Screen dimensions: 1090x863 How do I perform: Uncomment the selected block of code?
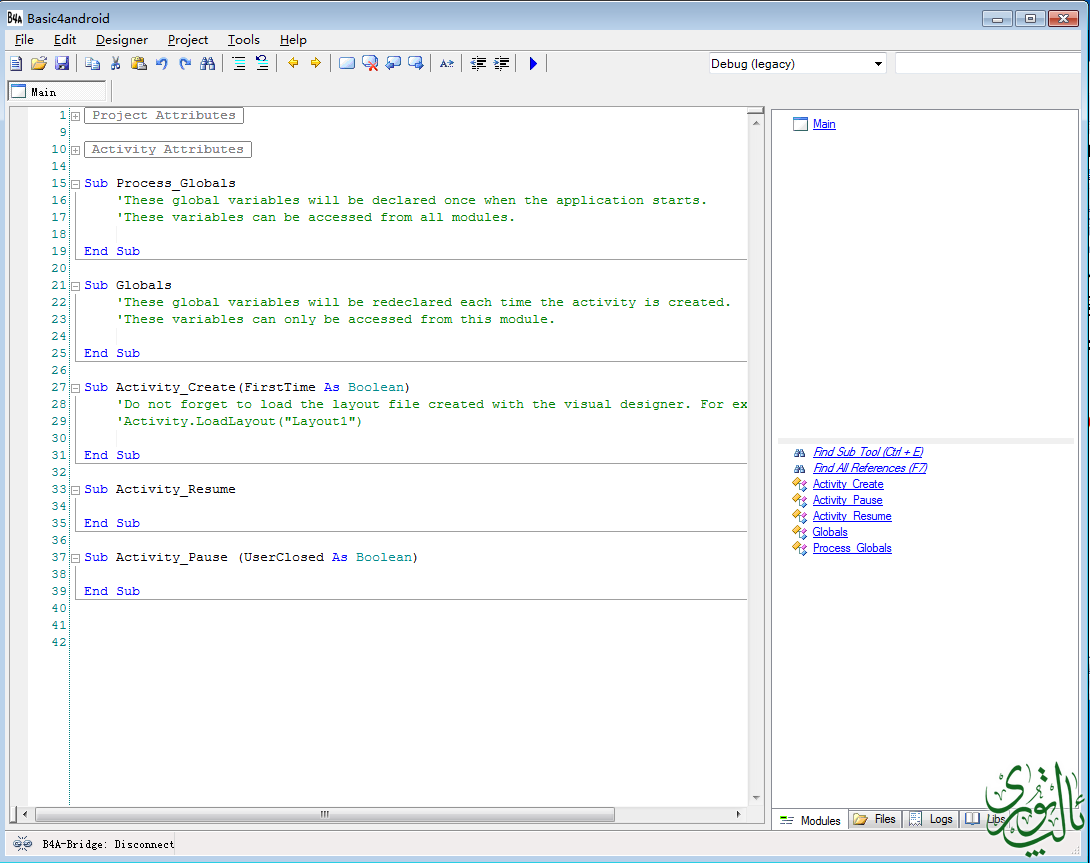point(262,63)
